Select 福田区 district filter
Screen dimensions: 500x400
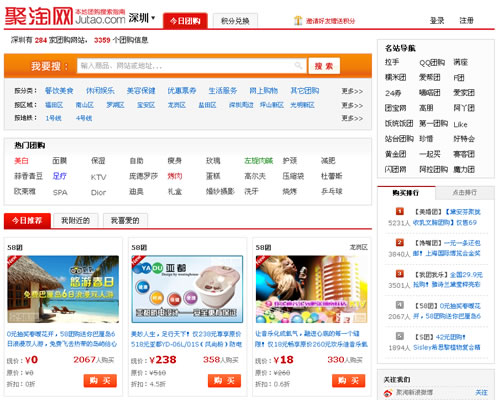(54, 105)
